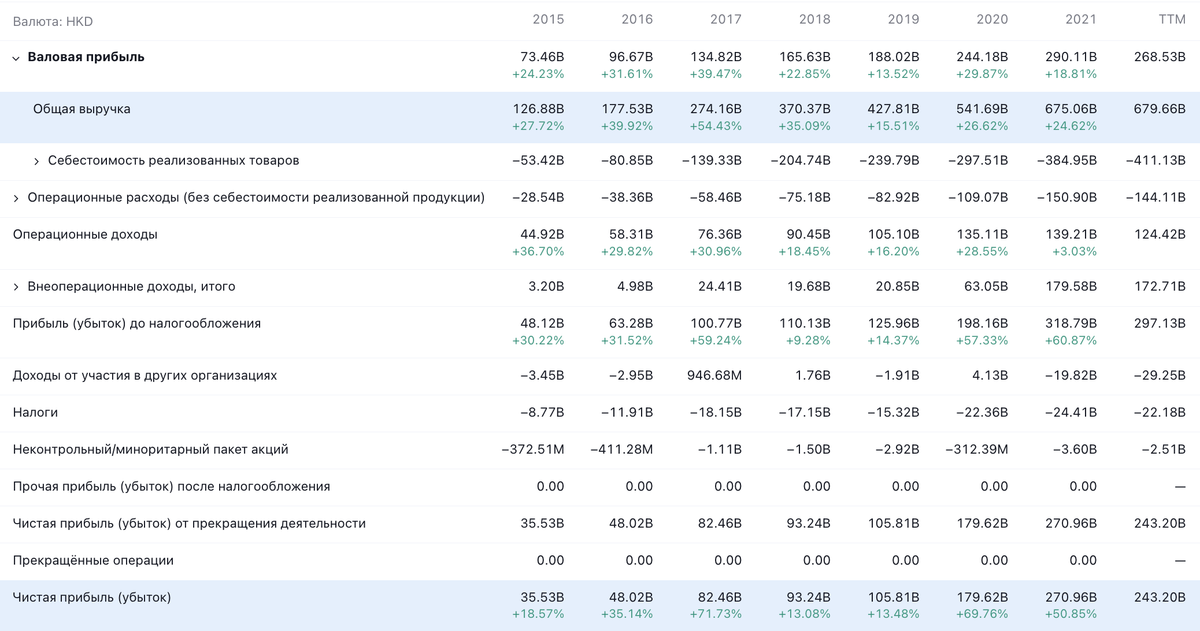
Task: Click the 2021 column header
Action: tap(1082, 19)
